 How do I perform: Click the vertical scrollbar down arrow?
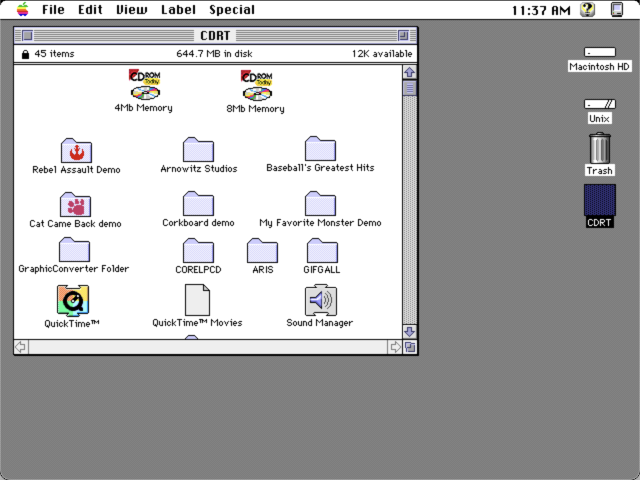(409, 331)
